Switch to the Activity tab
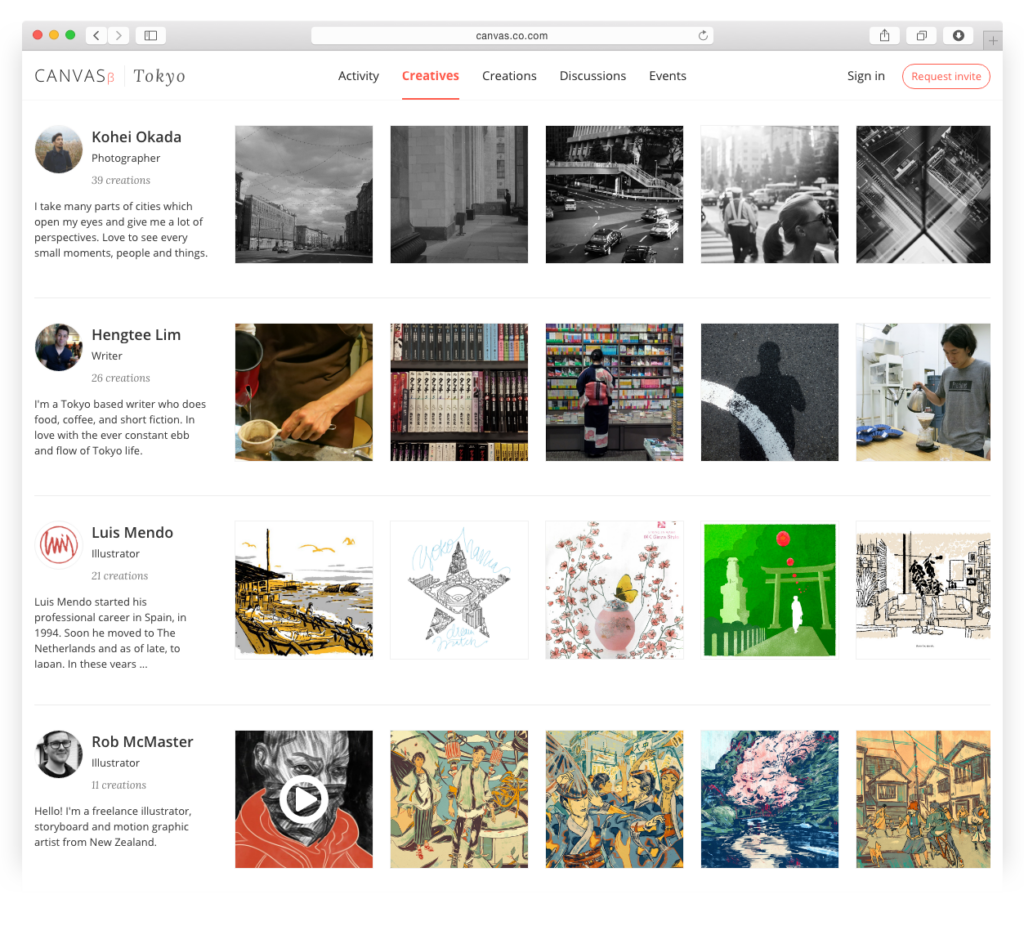The width and height of the screenshot is (1024, 926). 358,76
